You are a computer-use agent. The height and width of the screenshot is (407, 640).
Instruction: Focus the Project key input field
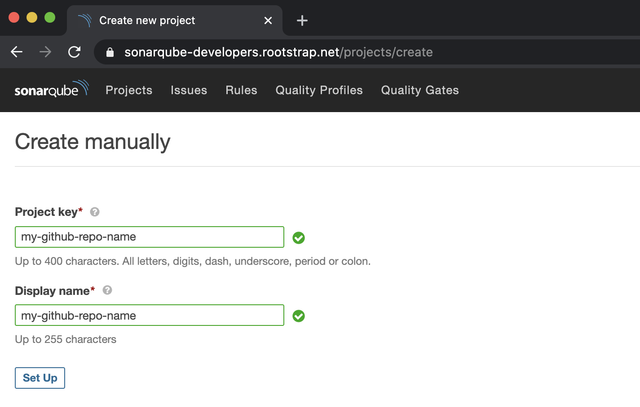pyautogui.click(x=150, y=237)
